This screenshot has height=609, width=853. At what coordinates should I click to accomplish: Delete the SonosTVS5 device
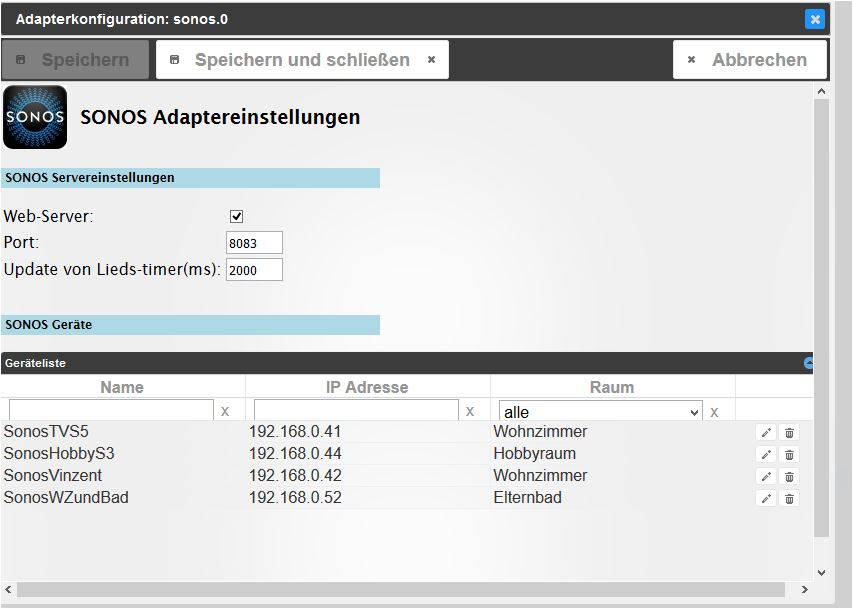[789, 433]
